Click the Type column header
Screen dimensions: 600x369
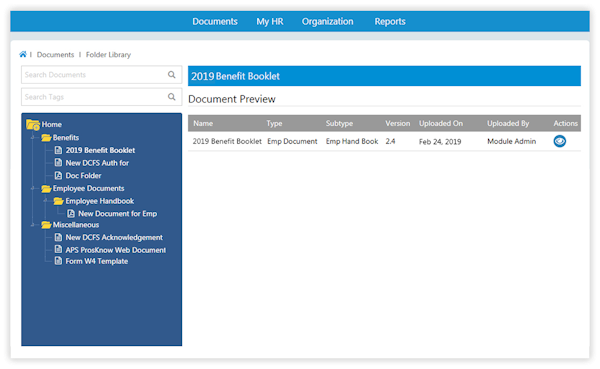(x=274, y=123)
